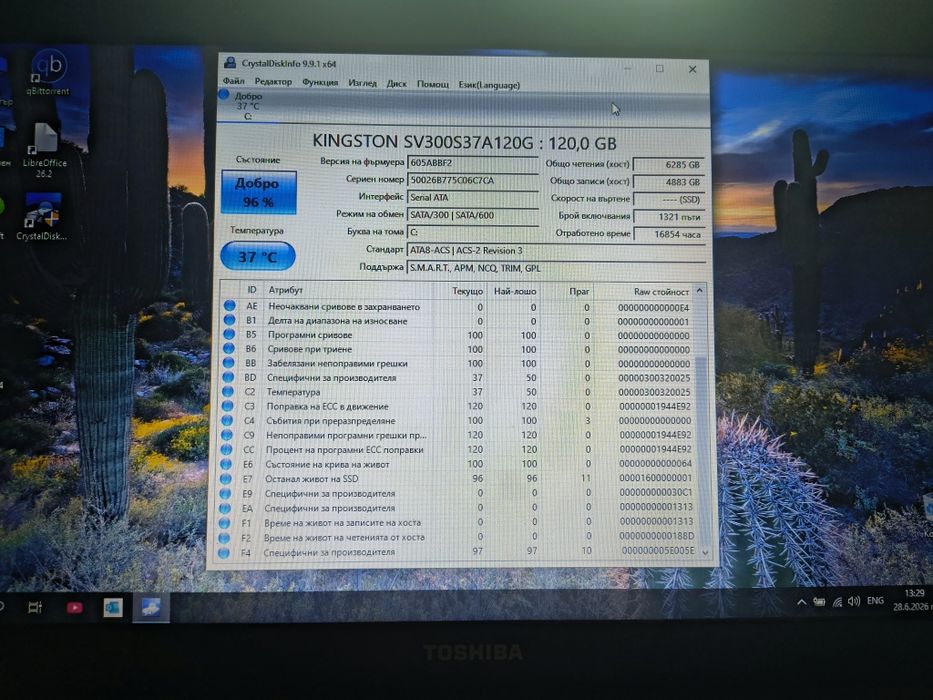This screenshot has width=933, height=700.
Task: Click the CrystalDiskInfo title bar icon
Action: (x=230, y=62)
